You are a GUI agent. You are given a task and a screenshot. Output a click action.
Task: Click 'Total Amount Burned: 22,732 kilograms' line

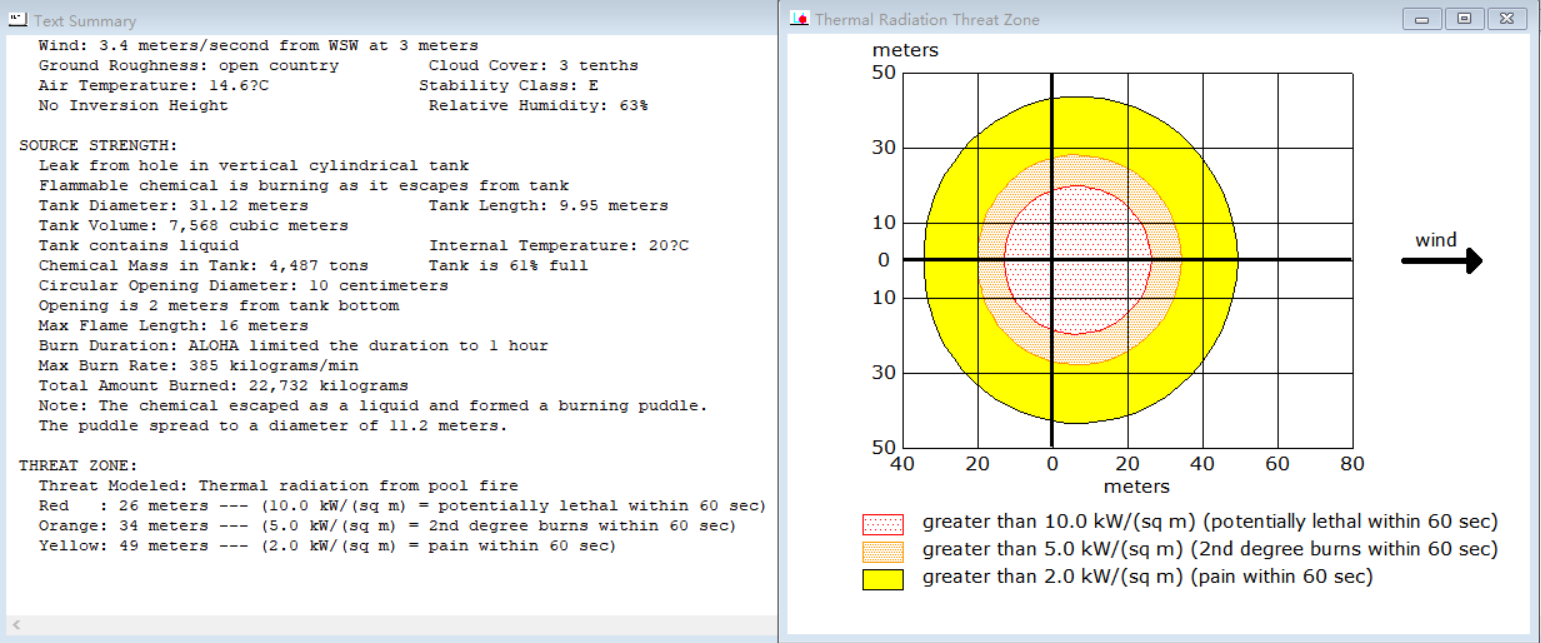pyautogui.click(x=223, y=386)
